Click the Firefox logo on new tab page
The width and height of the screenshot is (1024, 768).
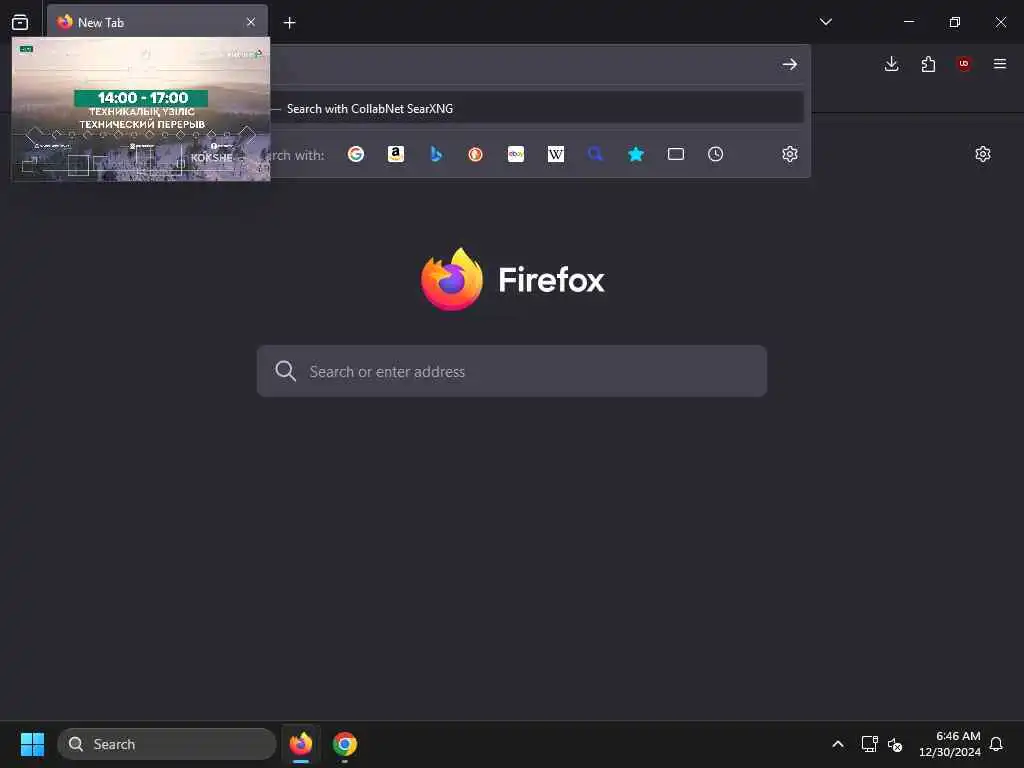coord(452,280)
